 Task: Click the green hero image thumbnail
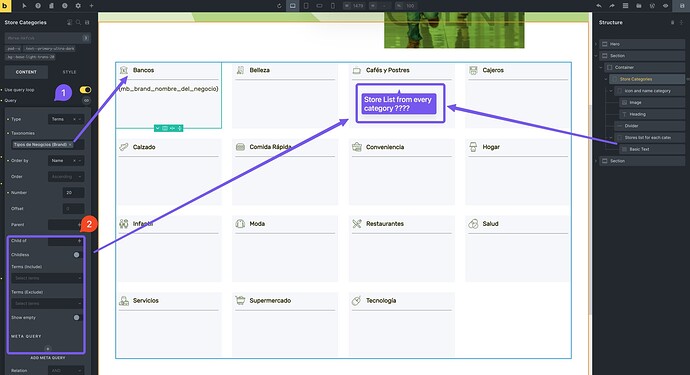pyautogui.click(x=454, y=30)
